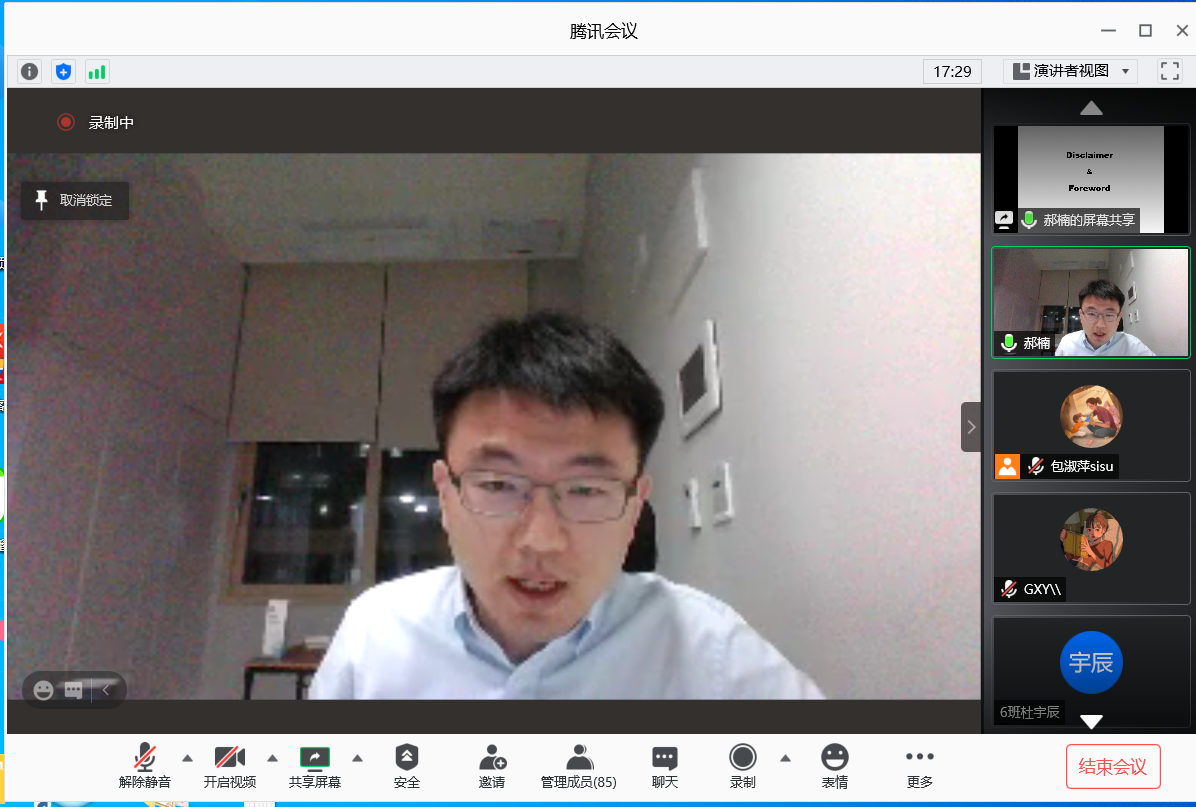1196x807 pixels.
Task: Open the 演讲者视图 view dropdown
Action: coord(1070,71)
